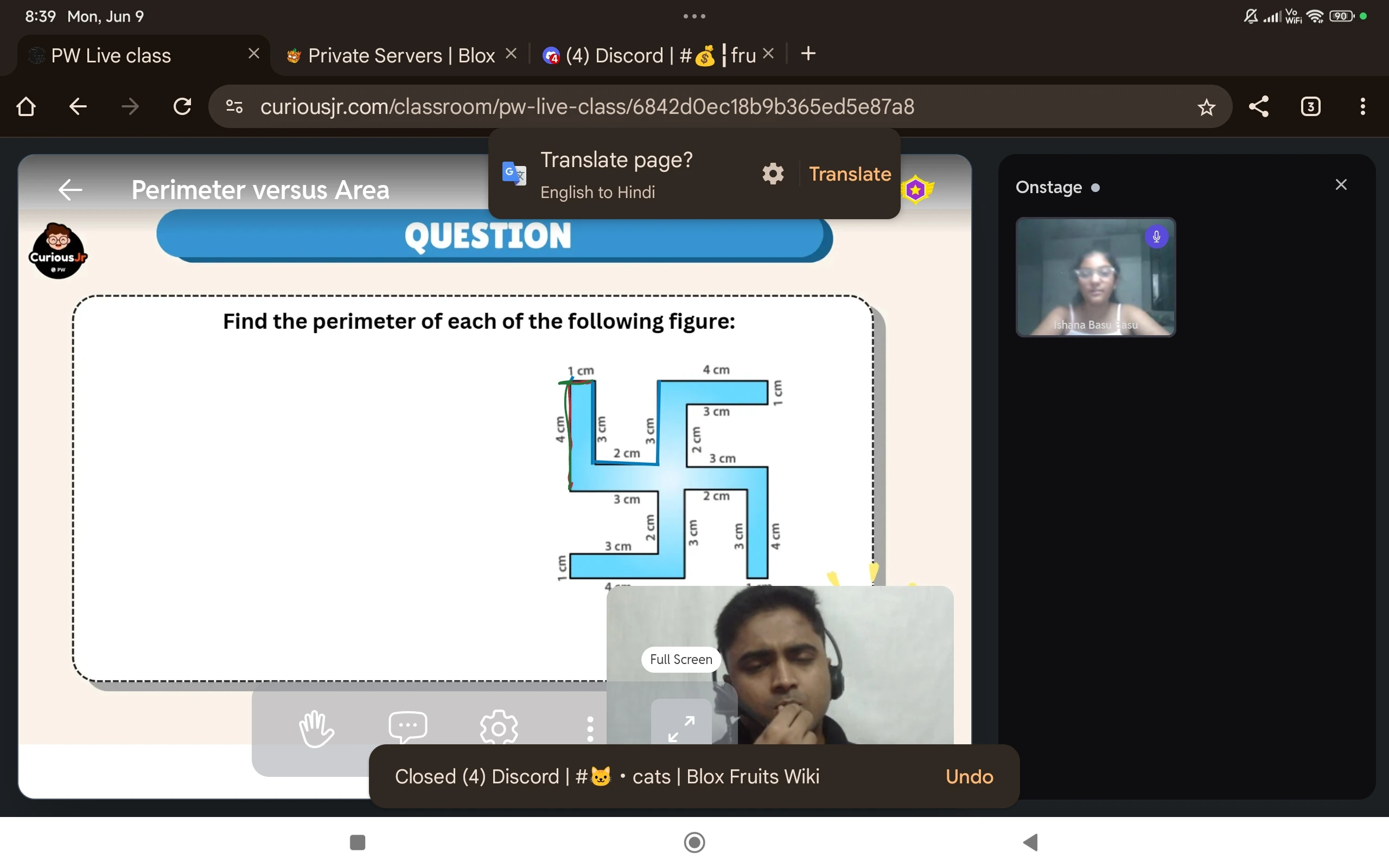Go back from Perimeter versus Area lesson

pyautogui.click(x=71, y=189)
